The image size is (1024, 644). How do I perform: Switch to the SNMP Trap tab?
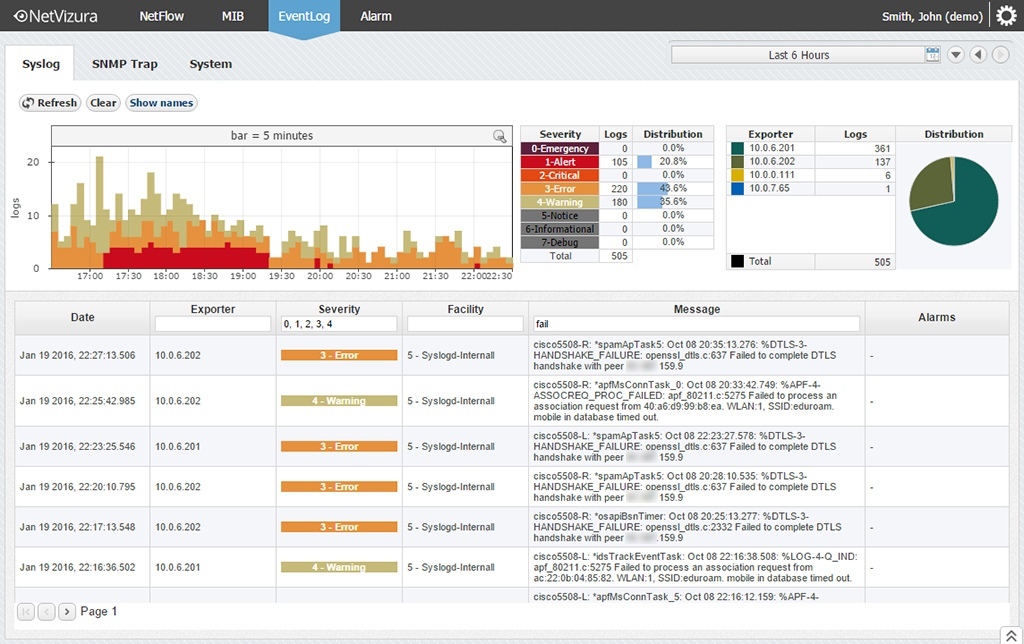click(125, 64)
